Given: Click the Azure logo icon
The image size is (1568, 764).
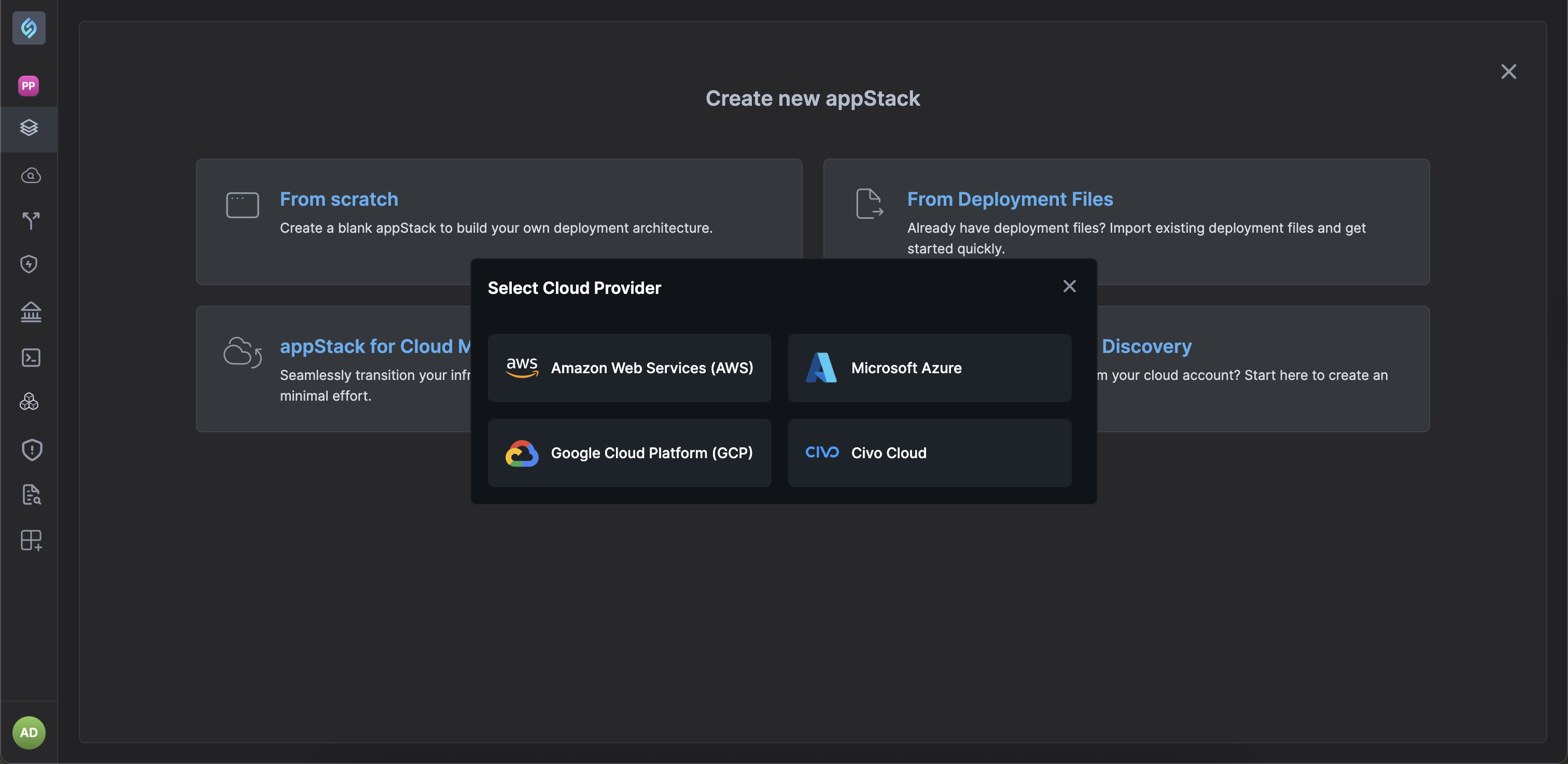Looking at the screenshot, I should [821, 368].
